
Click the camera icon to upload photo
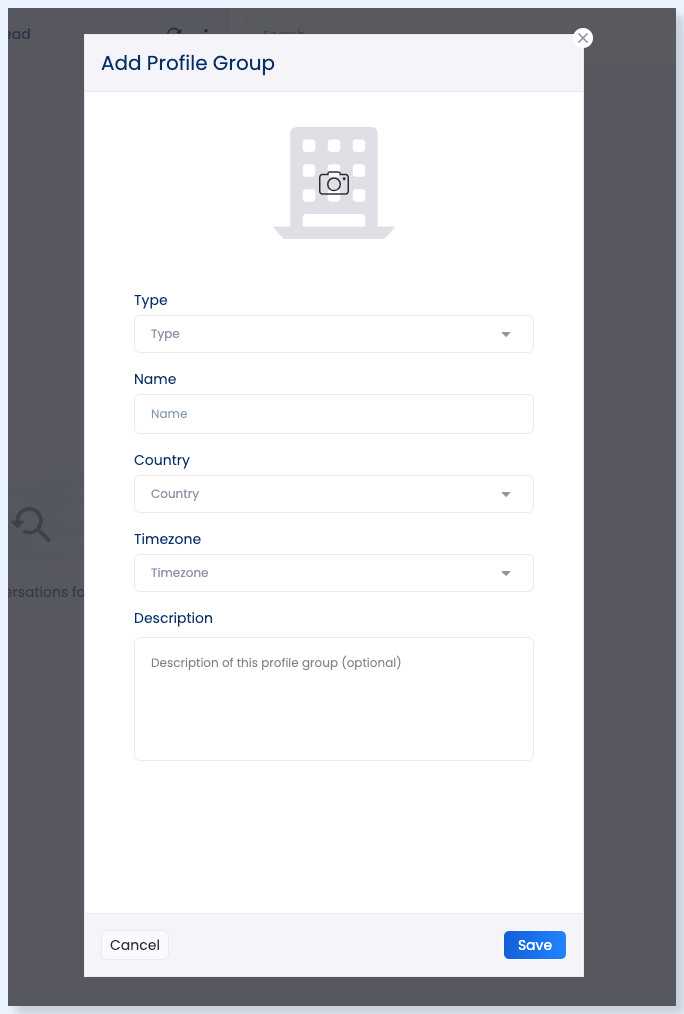334,184
